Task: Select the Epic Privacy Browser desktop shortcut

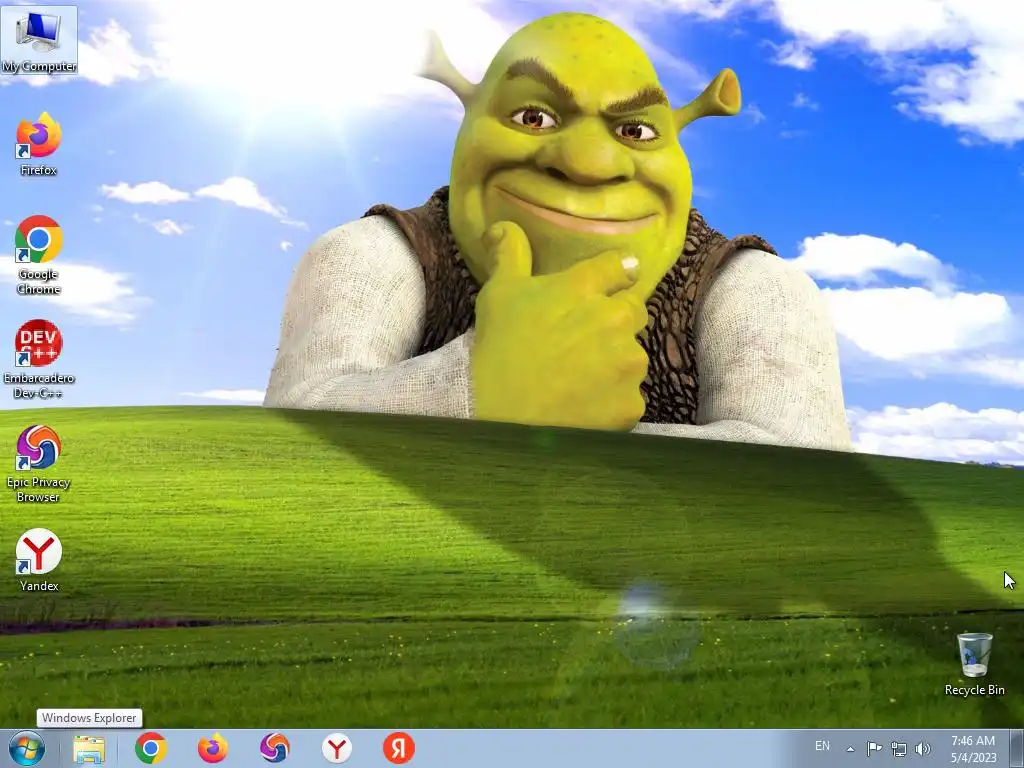Action: pyautogui.click(x=39, y=463)
